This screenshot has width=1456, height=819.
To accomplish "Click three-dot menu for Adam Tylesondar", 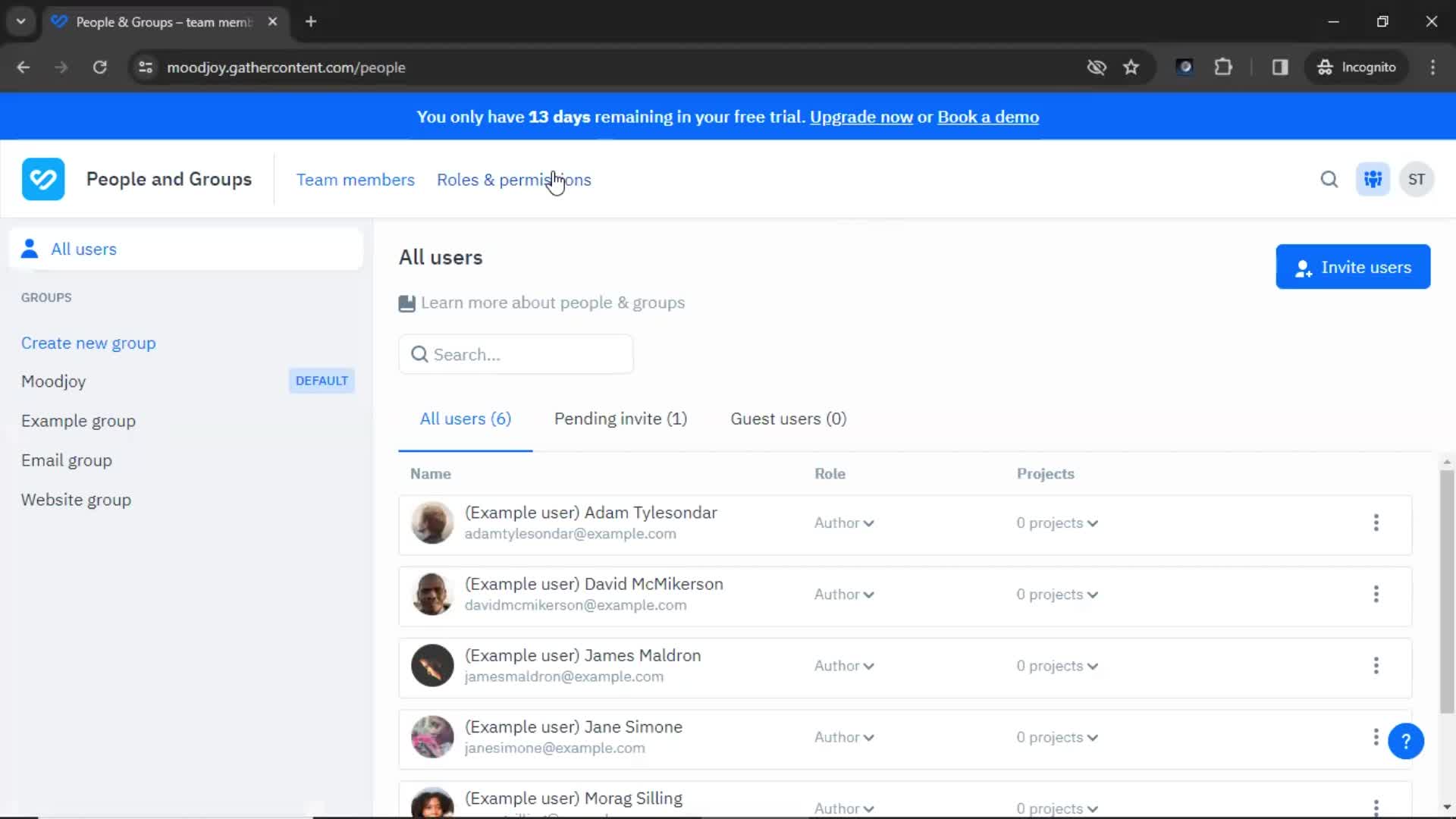I will click(x=1376, y=522).
